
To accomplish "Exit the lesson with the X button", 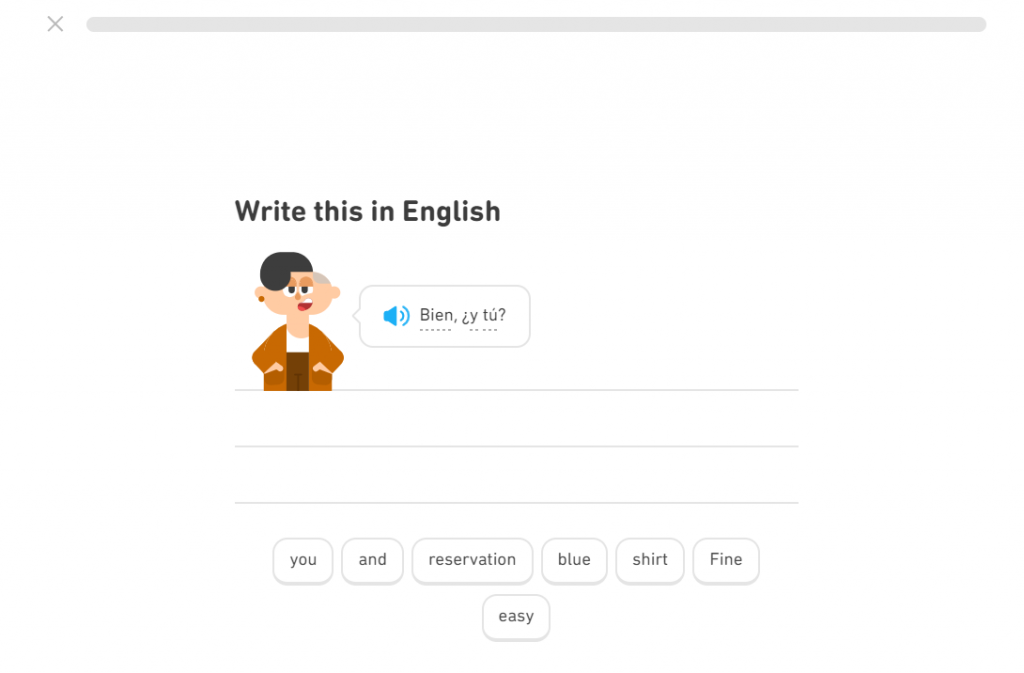I will [x=55, y=23].
